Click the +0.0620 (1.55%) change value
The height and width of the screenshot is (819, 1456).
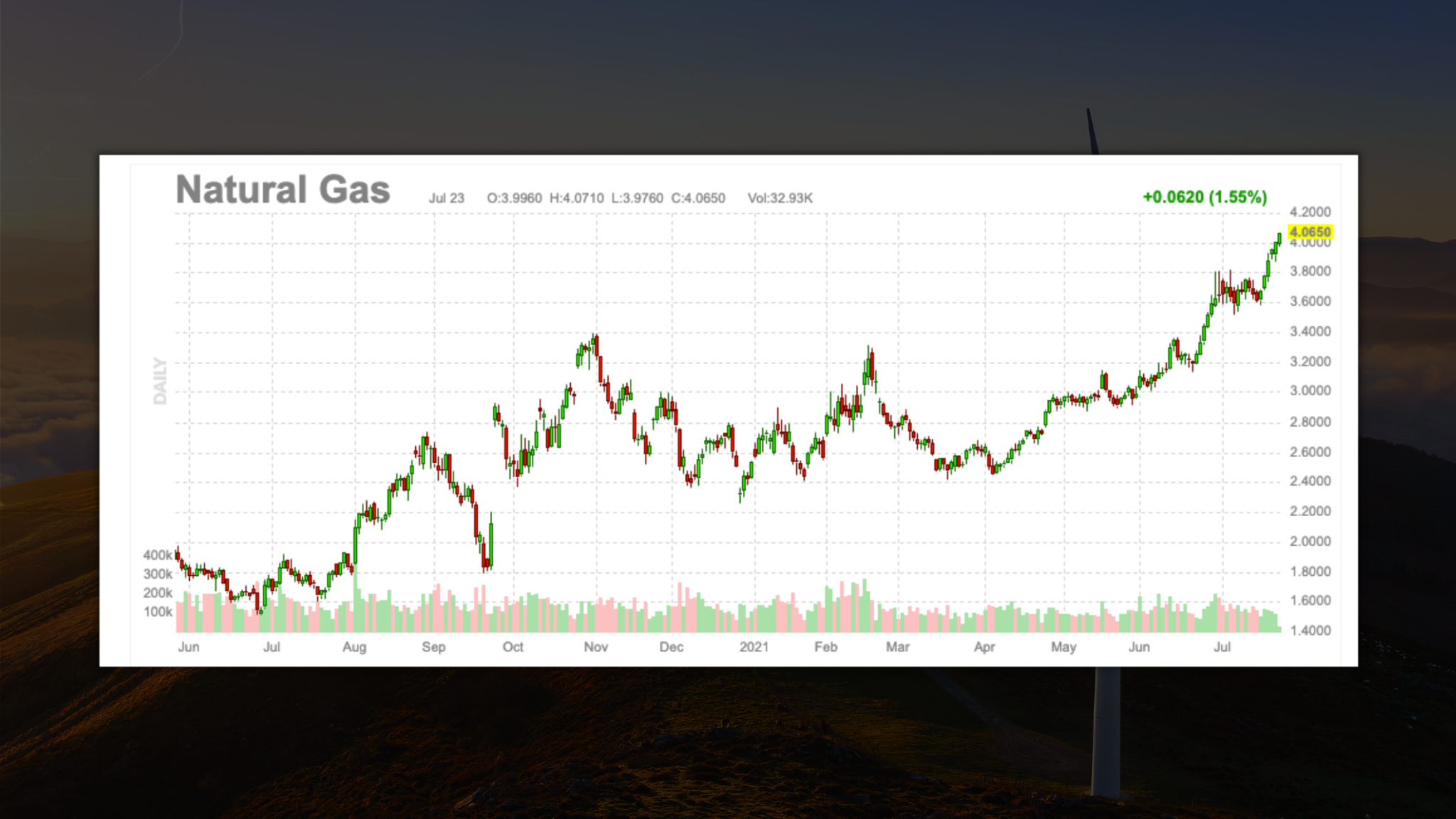[x=1204, y=197]
